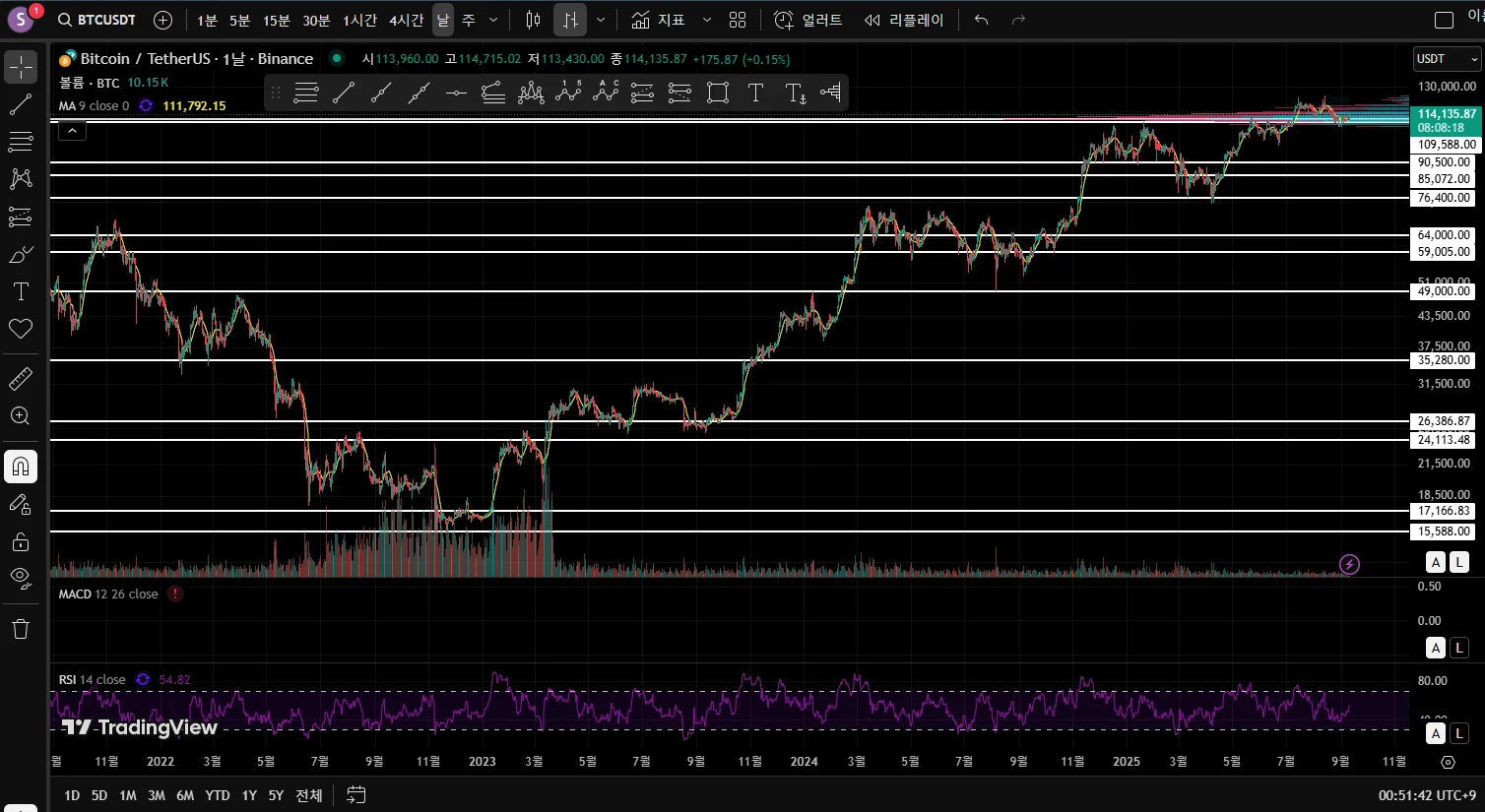Click the 리플레이 replay button
Viewport: 1485px width, 812px height.
click(903, 20)
